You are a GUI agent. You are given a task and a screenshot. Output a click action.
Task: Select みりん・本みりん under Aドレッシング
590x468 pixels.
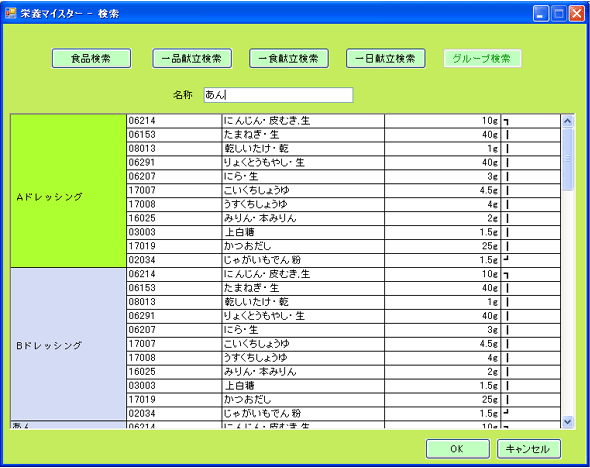303,218
